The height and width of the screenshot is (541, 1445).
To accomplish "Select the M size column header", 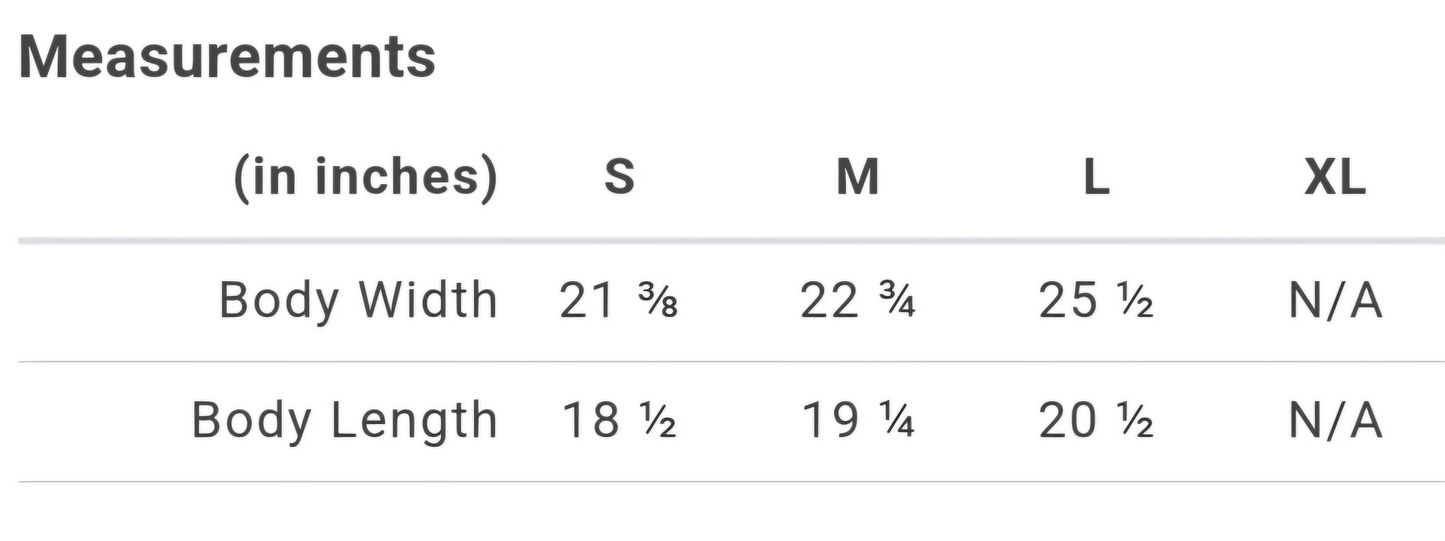I will point(858,178).
